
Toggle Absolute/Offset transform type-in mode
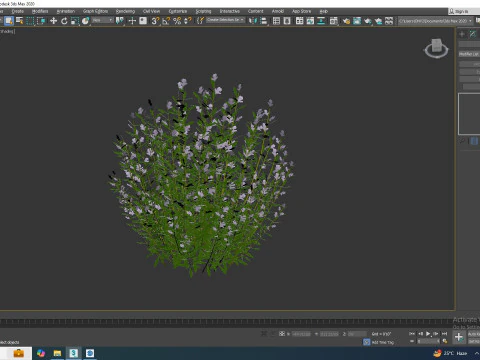pos(282,333)
